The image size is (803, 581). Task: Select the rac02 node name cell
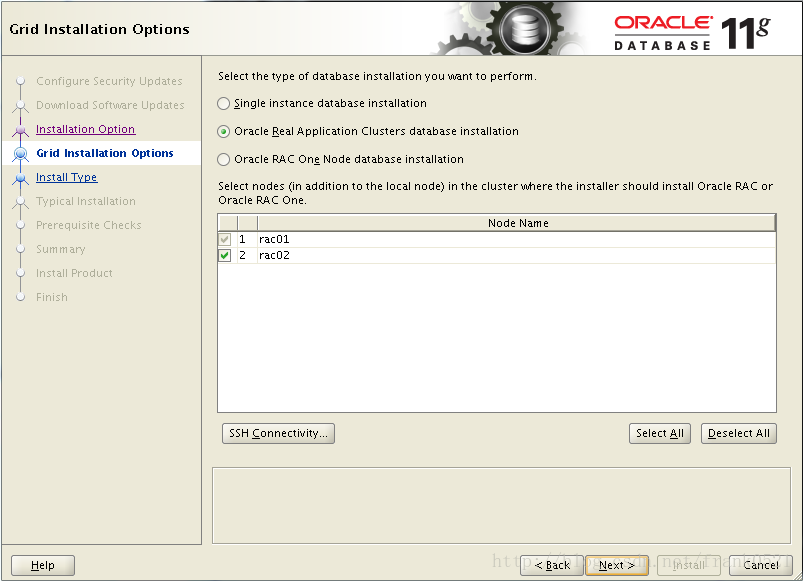516,255
